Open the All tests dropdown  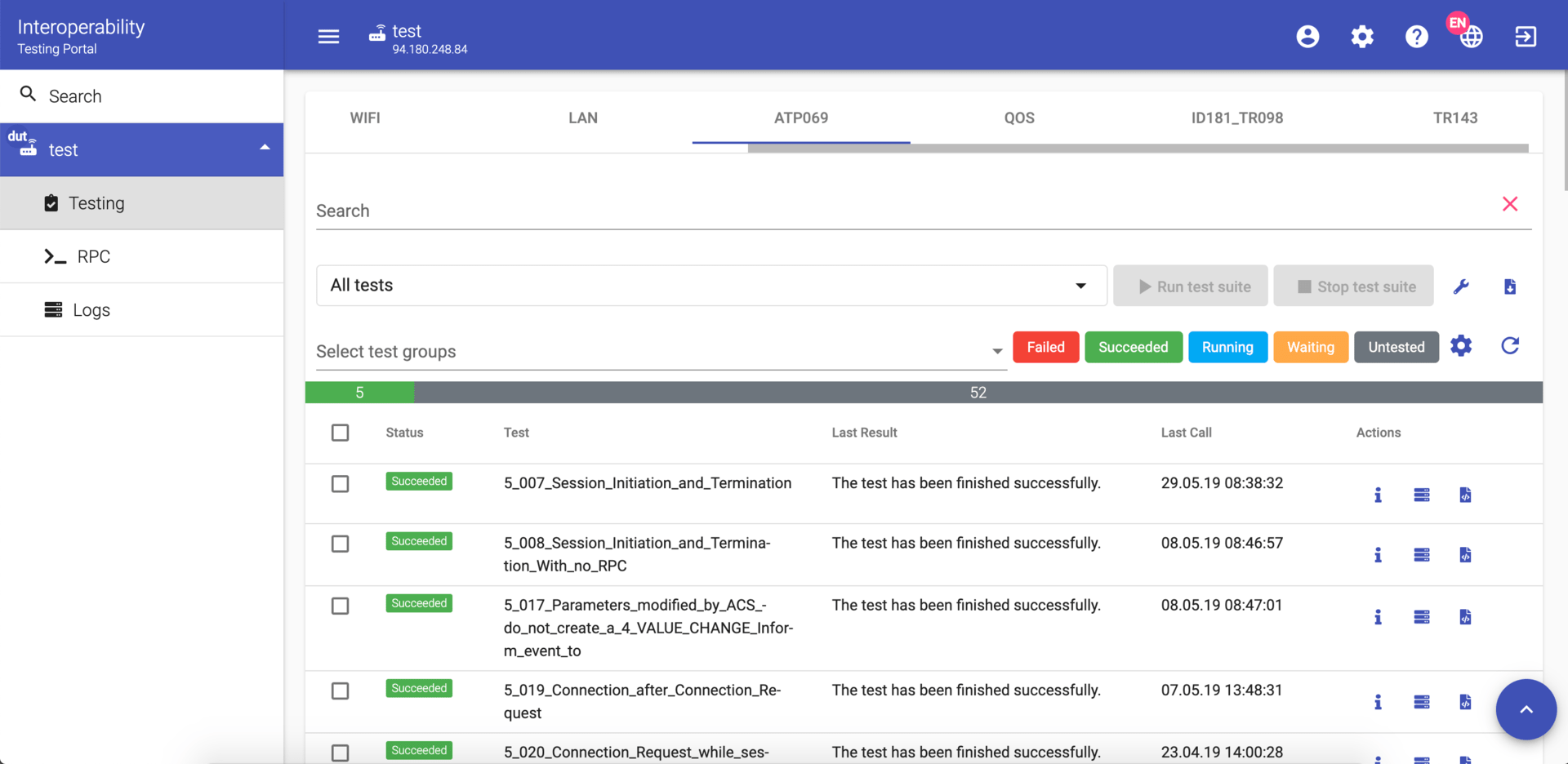point(711,286)
